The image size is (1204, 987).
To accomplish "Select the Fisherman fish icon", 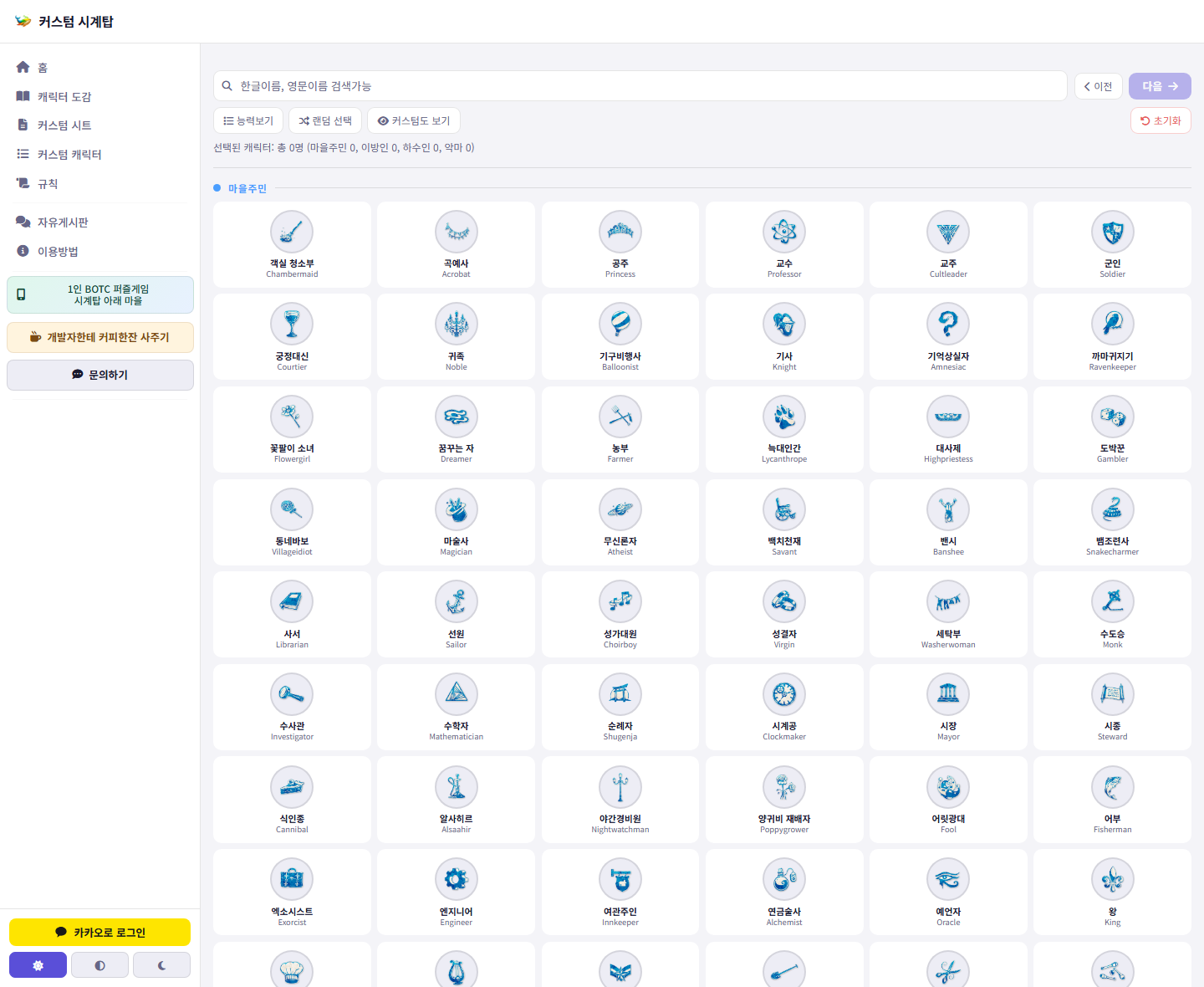I will (1113, 787).
